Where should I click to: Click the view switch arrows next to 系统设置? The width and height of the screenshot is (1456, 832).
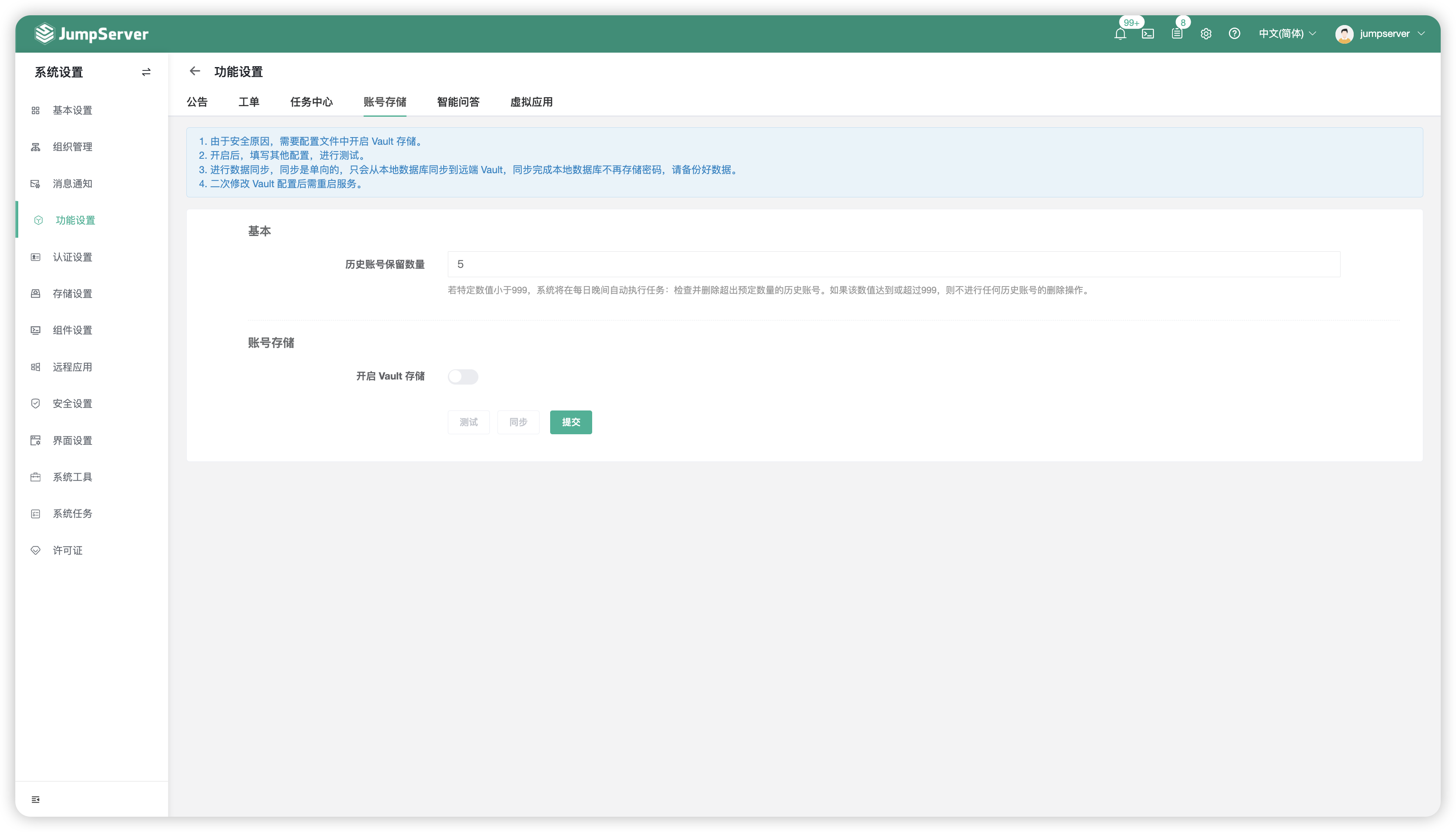[146, 72]
